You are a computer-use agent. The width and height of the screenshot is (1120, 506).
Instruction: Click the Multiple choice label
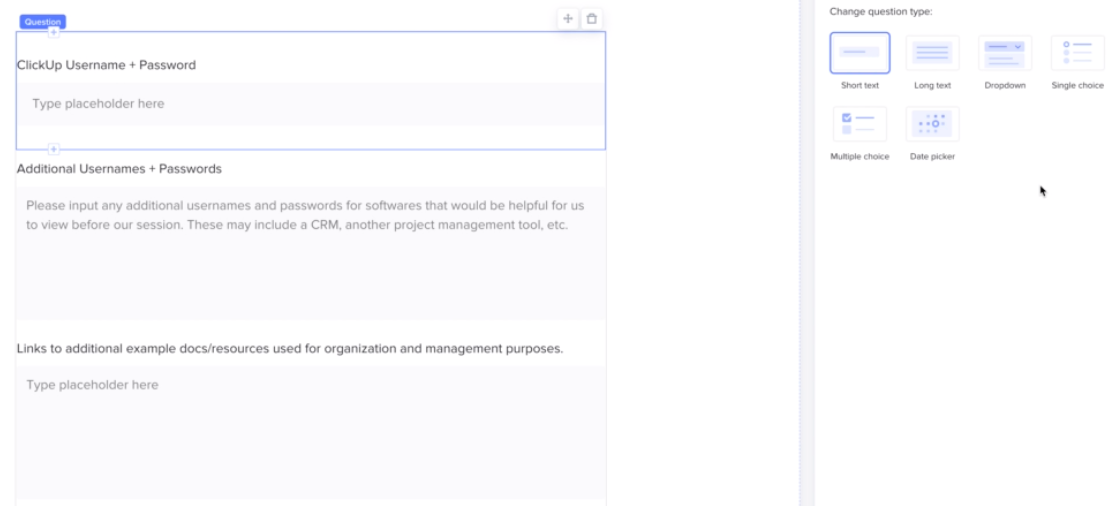(859, 157)
